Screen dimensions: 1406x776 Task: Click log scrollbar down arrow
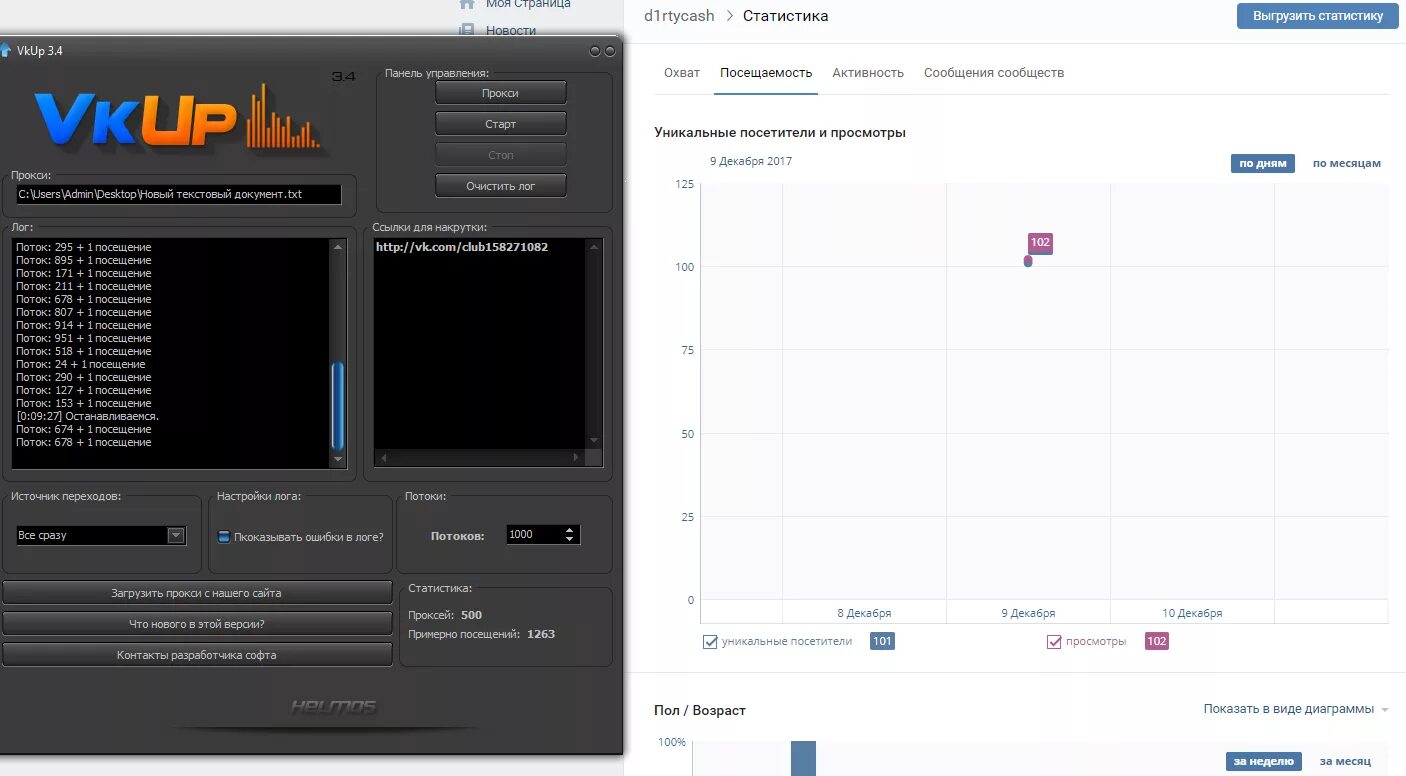[338, 459]
